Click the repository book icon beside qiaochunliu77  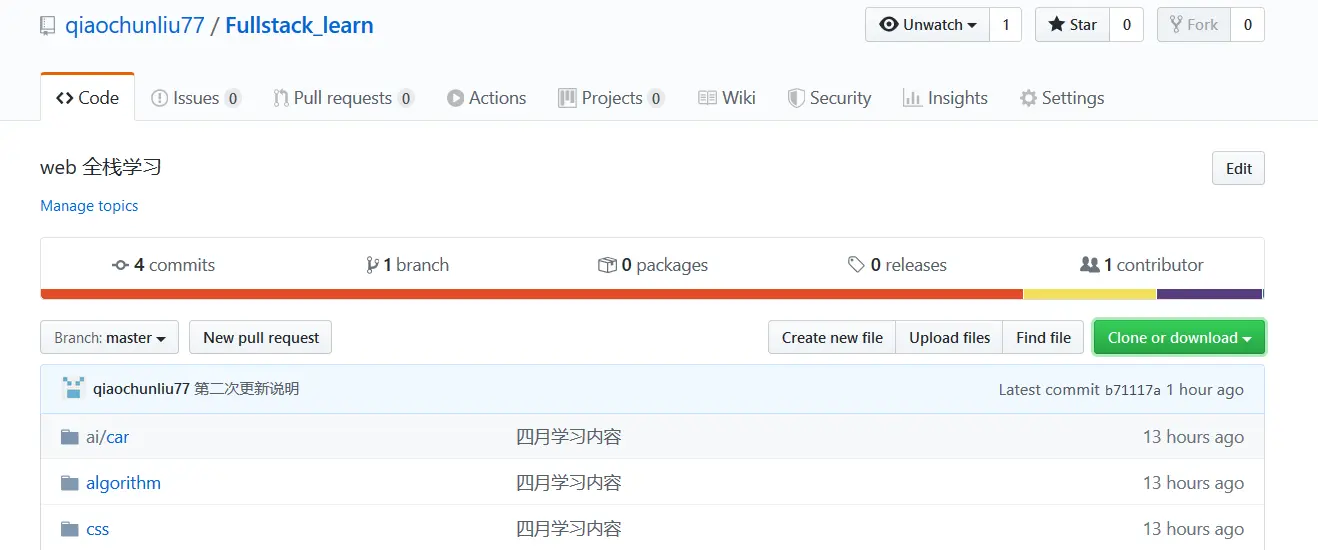(48, 26)
